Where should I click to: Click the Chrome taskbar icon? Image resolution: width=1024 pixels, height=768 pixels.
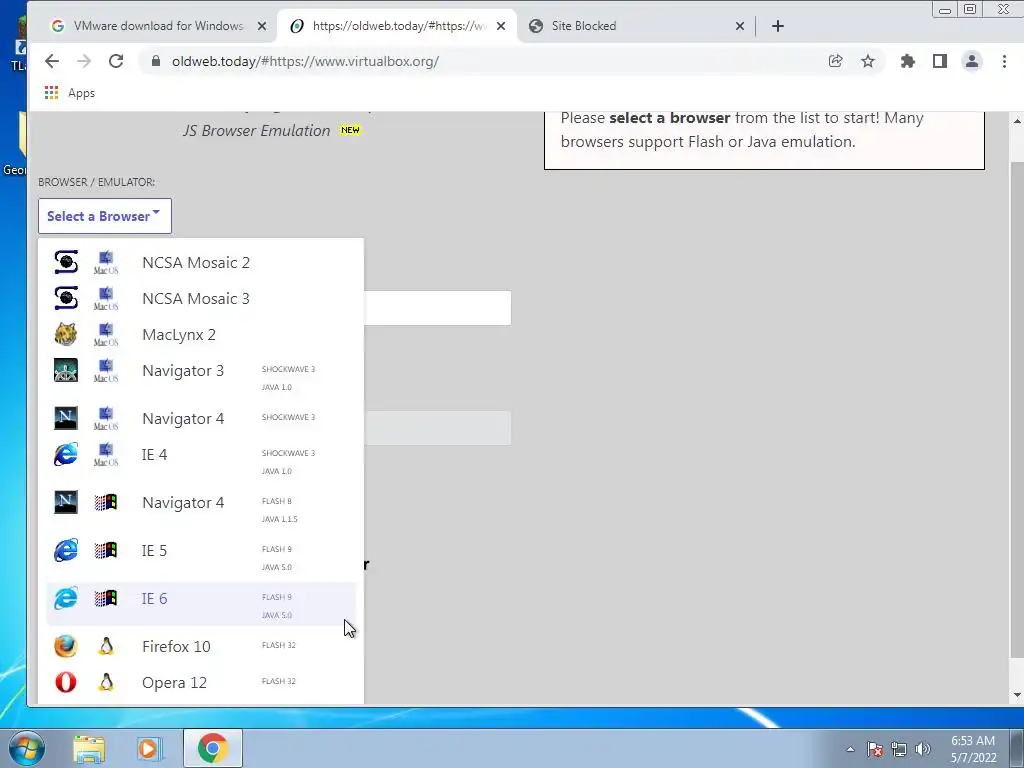(x=213, y=748)
